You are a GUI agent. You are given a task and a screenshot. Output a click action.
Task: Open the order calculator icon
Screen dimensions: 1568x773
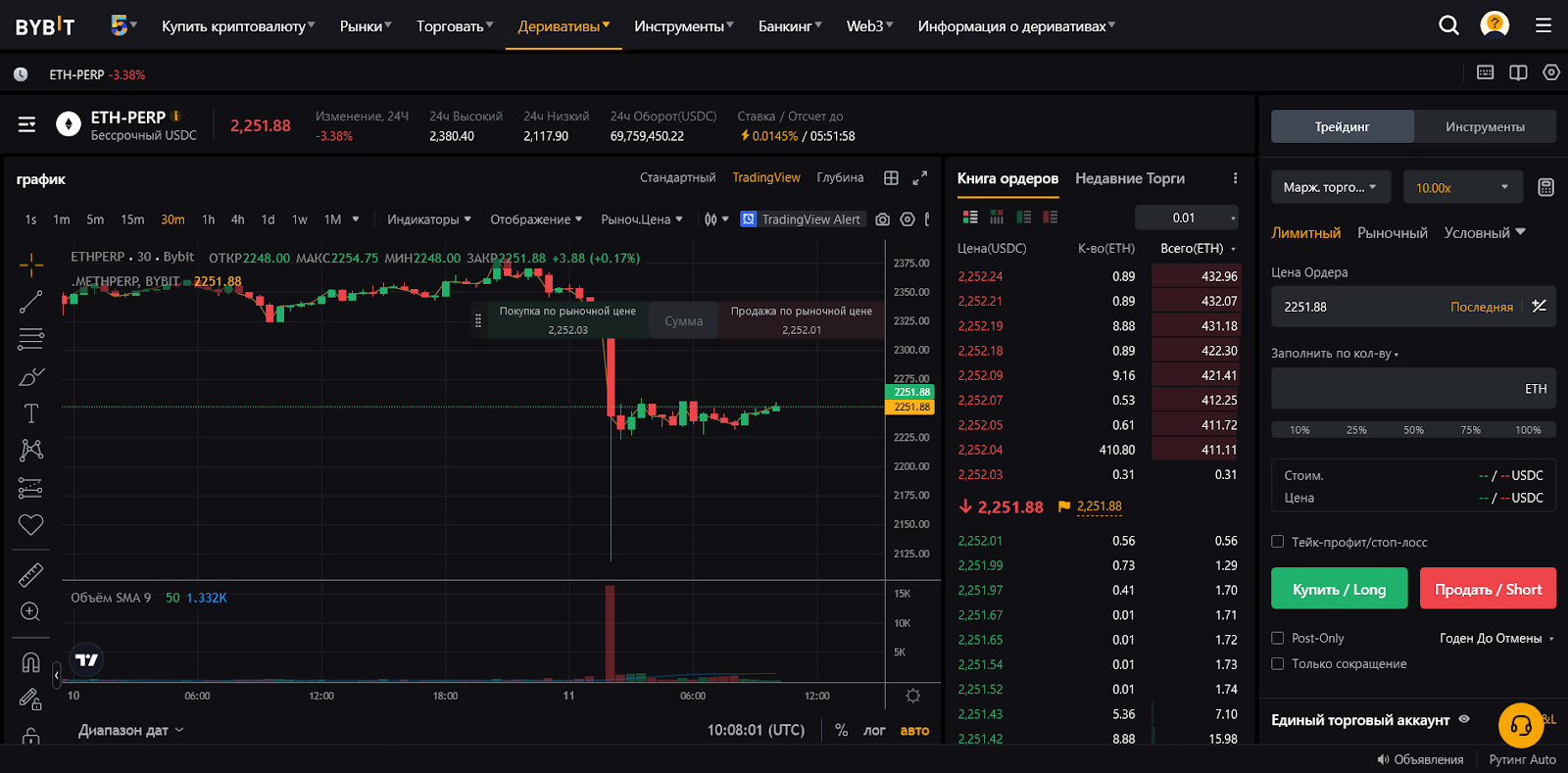pos(1545,187)
